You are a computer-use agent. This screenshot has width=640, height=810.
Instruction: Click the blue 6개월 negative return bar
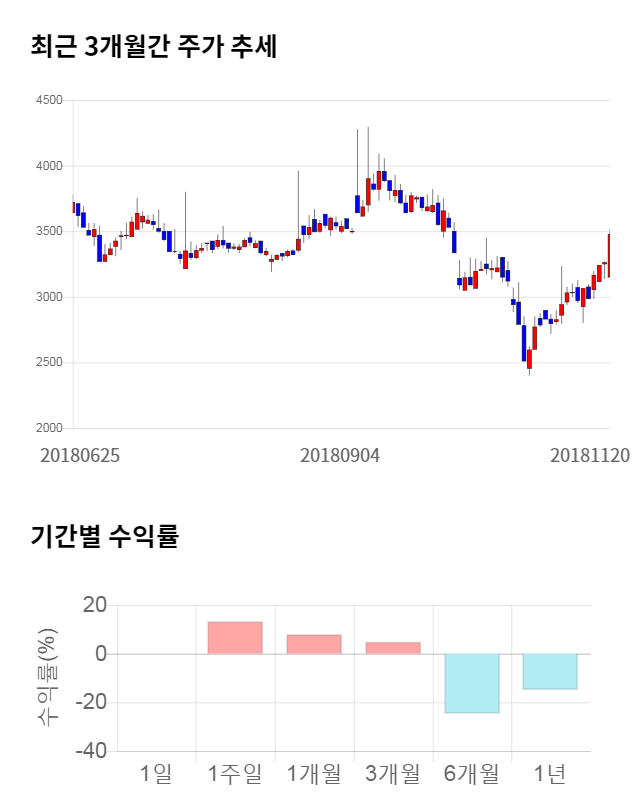[472, 683]
